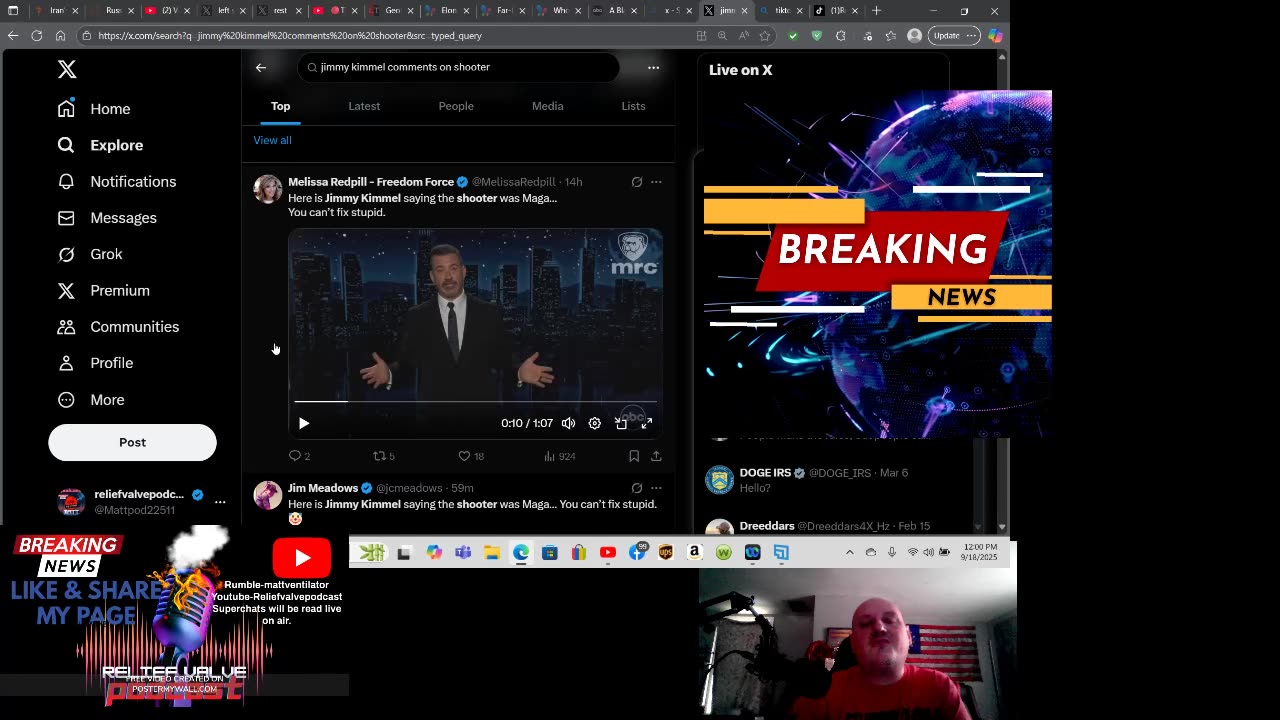Open DOGE IRS account in Live panel

(765, 473)
